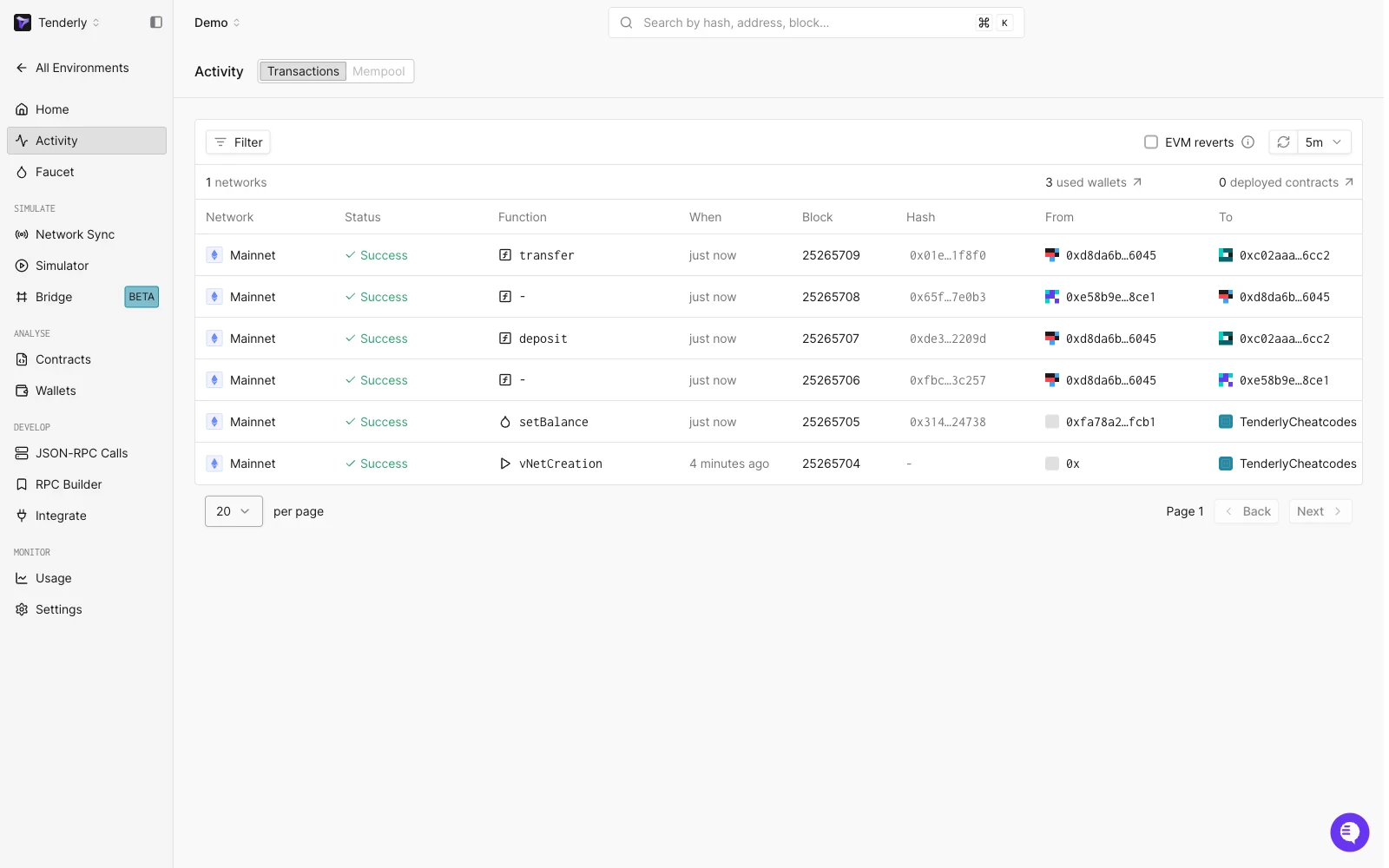The image size is (1389, 868).
Task: Click From address 0xfa78a2…fcb1
Action: (1111, 422)
